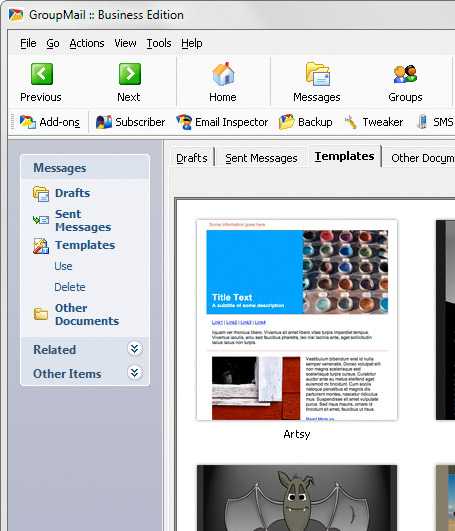
Task: Launch the Subscriber add-on icon
Action: (x=104, y=122)
